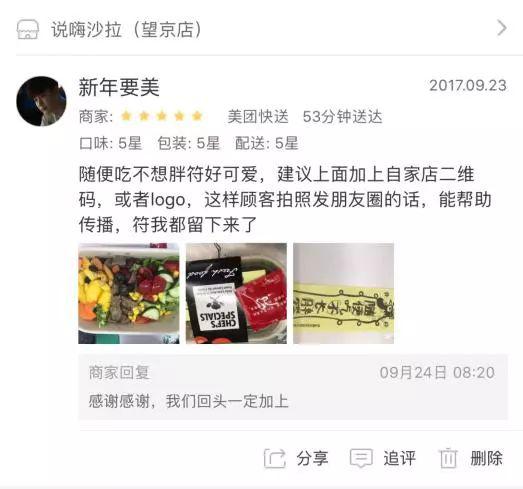This screenshot has width=523, height=489.
Task: Tap the review date 2017.09.23
Action: (468, 85)
